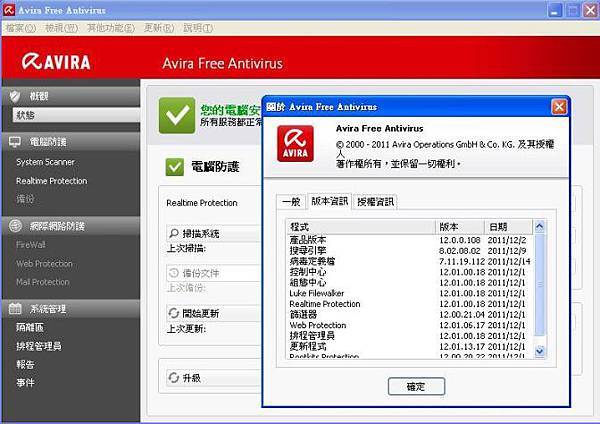
Task: Select the 組態中心 row
Action: (x=409, y=282)
